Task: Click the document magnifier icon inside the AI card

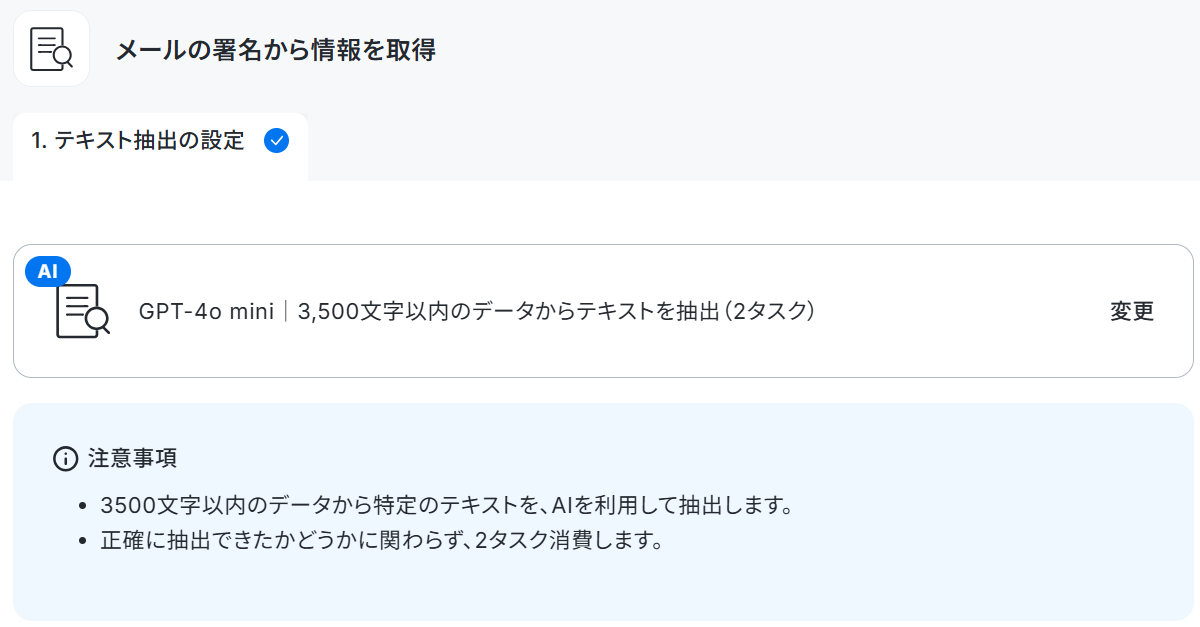Action: point(82,311)
